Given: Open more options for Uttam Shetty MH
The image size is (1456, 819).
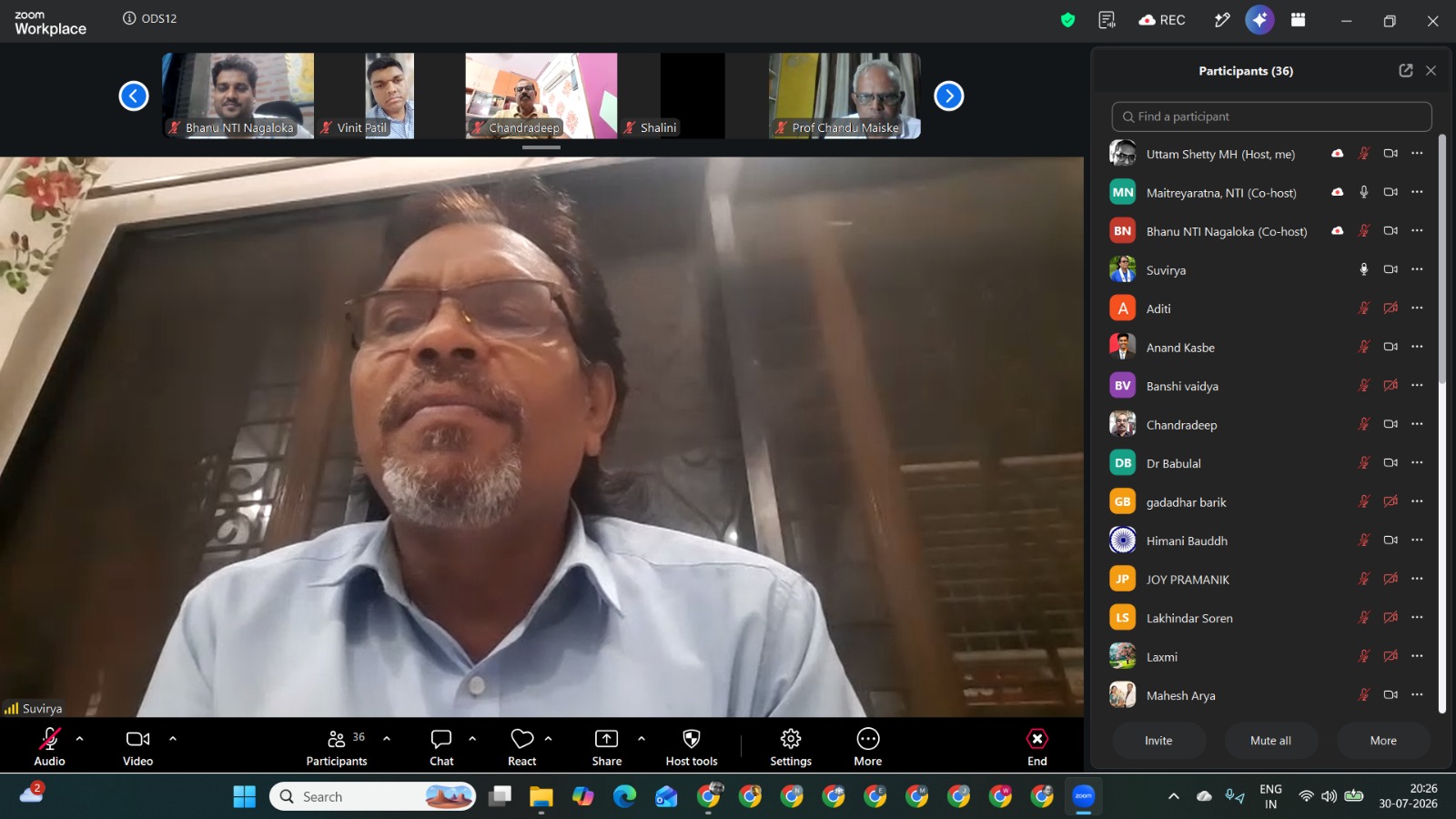Looking at the screenshot, I should tap(1417, 154).
